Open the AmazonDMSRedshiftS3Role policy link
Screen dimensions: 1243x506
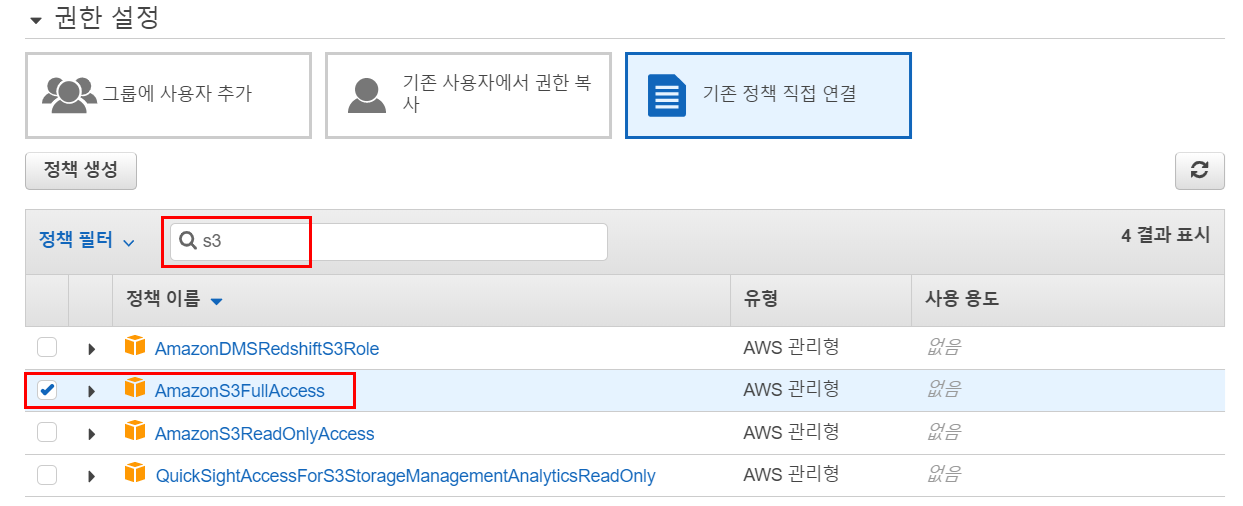[267, 349]
